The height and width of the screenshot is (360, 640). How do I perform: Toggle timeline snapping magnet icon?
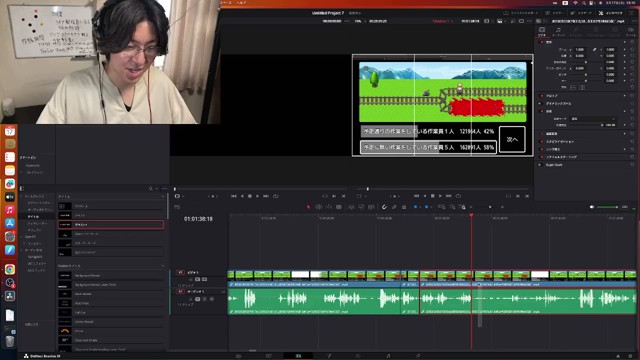[384, 207]
